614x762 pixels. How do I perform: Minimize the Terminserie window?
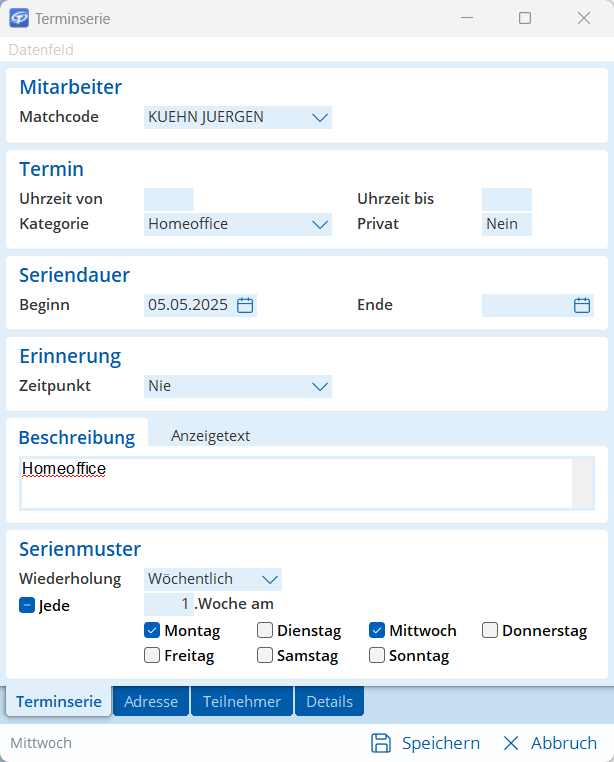coord(466,18)
